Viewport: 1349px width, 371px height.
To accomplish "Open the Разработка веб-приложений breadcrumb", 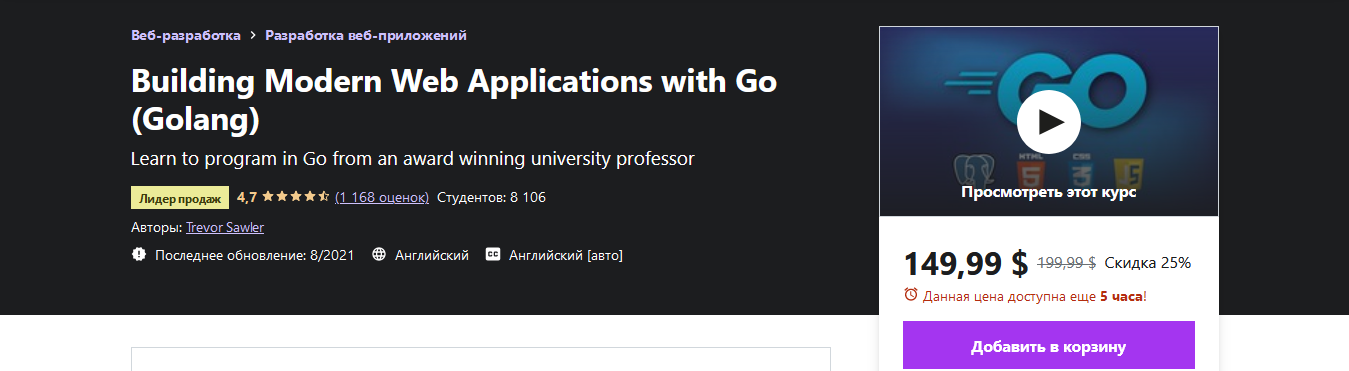I will [366, 35].
